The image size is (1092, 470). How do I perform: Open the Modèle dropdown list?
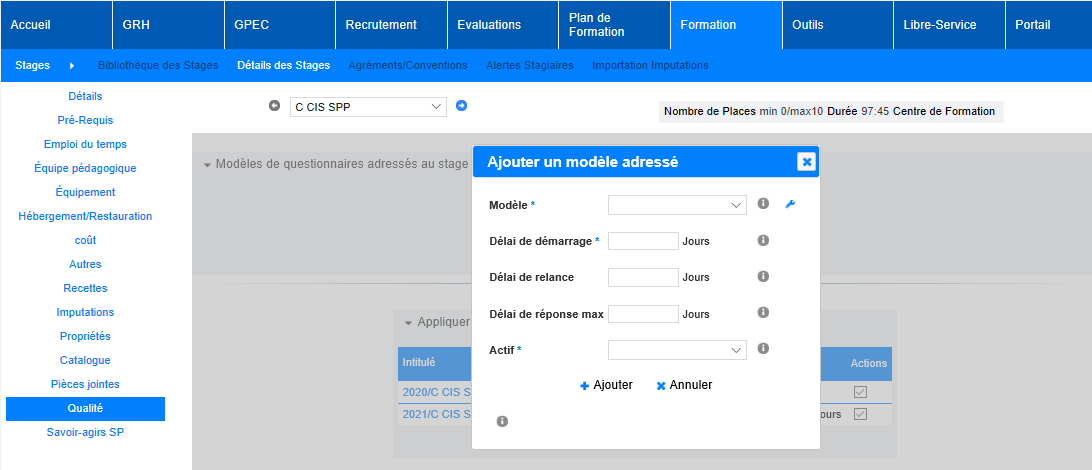[x=677, y=205]
